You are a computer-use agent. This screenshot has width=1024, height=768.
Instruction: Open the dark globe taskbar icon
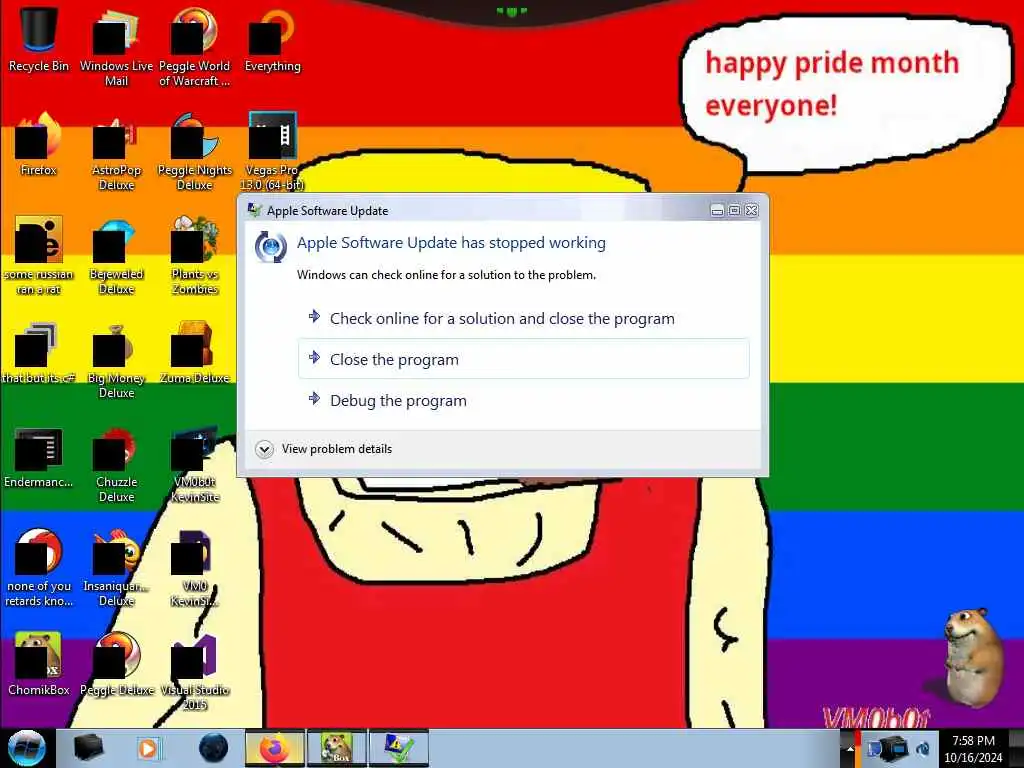[213, 748]
